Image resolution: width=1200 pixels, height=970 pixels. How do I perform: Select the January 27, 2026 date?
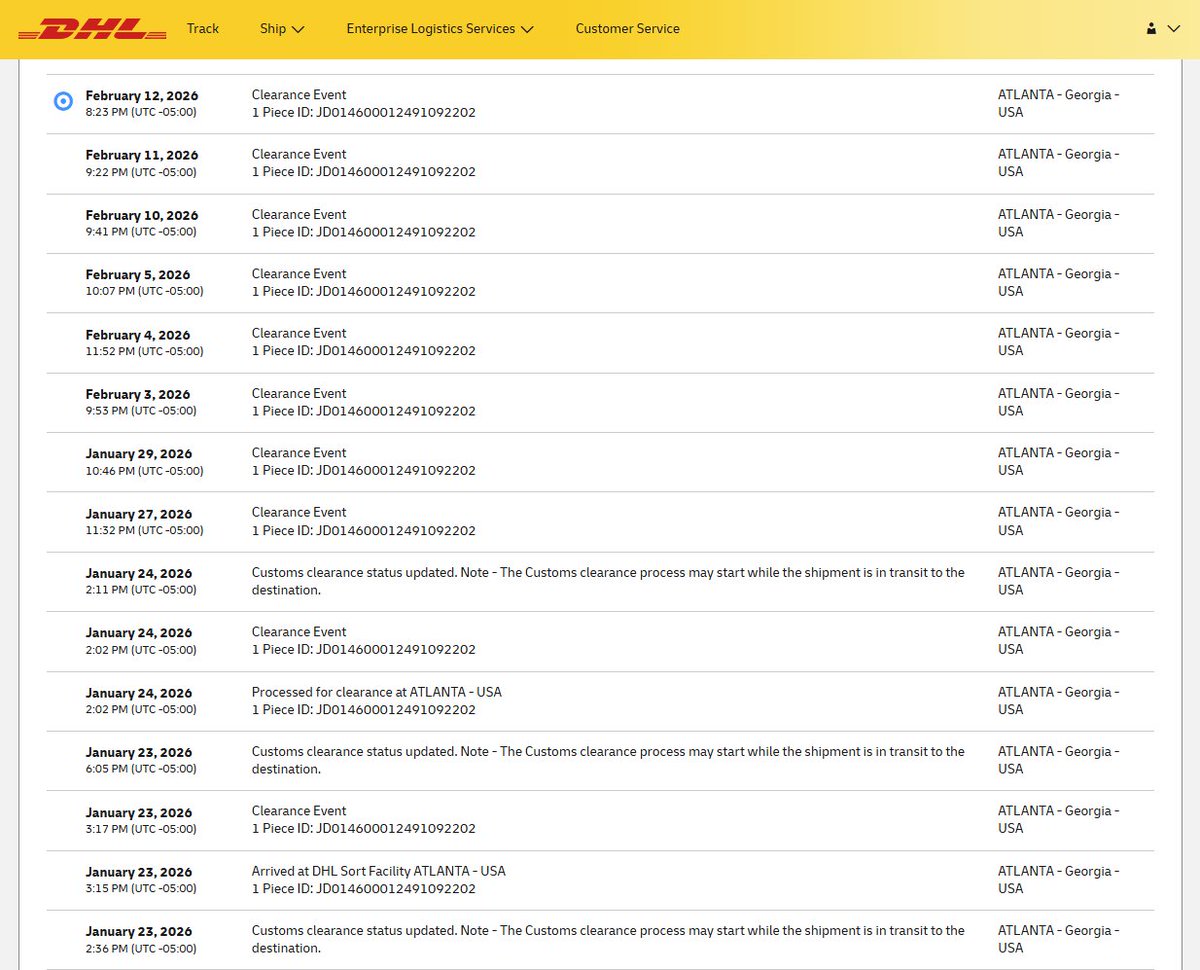tap(139, 514)
